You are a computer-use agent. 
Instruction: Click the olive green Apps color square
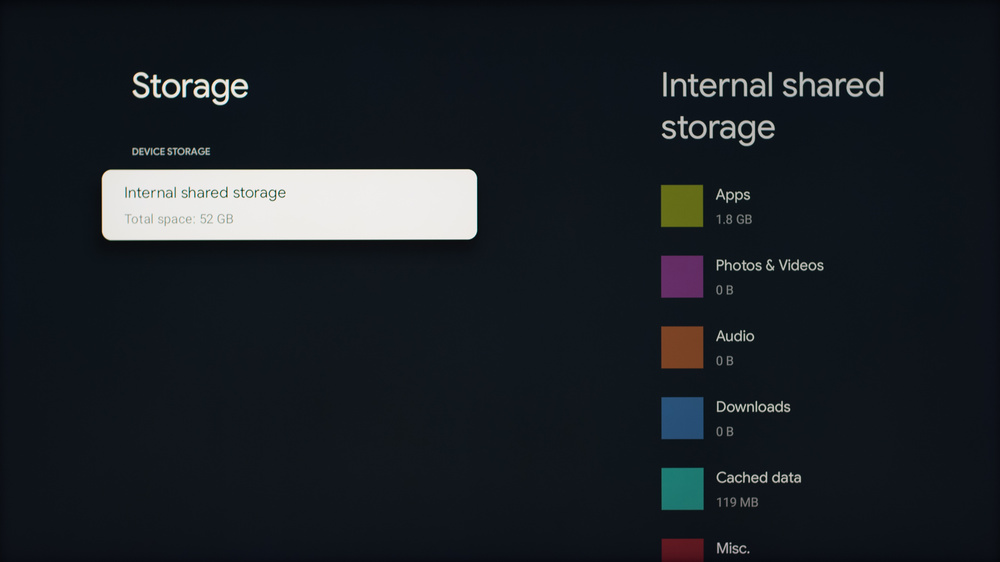click(682, 206)
